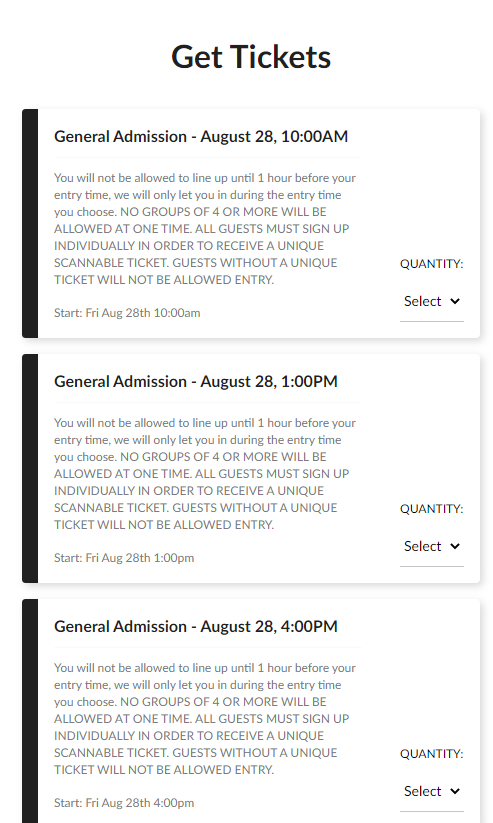493x823 pixels.
Task: Click General Admission August 28, 10:00AM title
Action: pos(201,136)
